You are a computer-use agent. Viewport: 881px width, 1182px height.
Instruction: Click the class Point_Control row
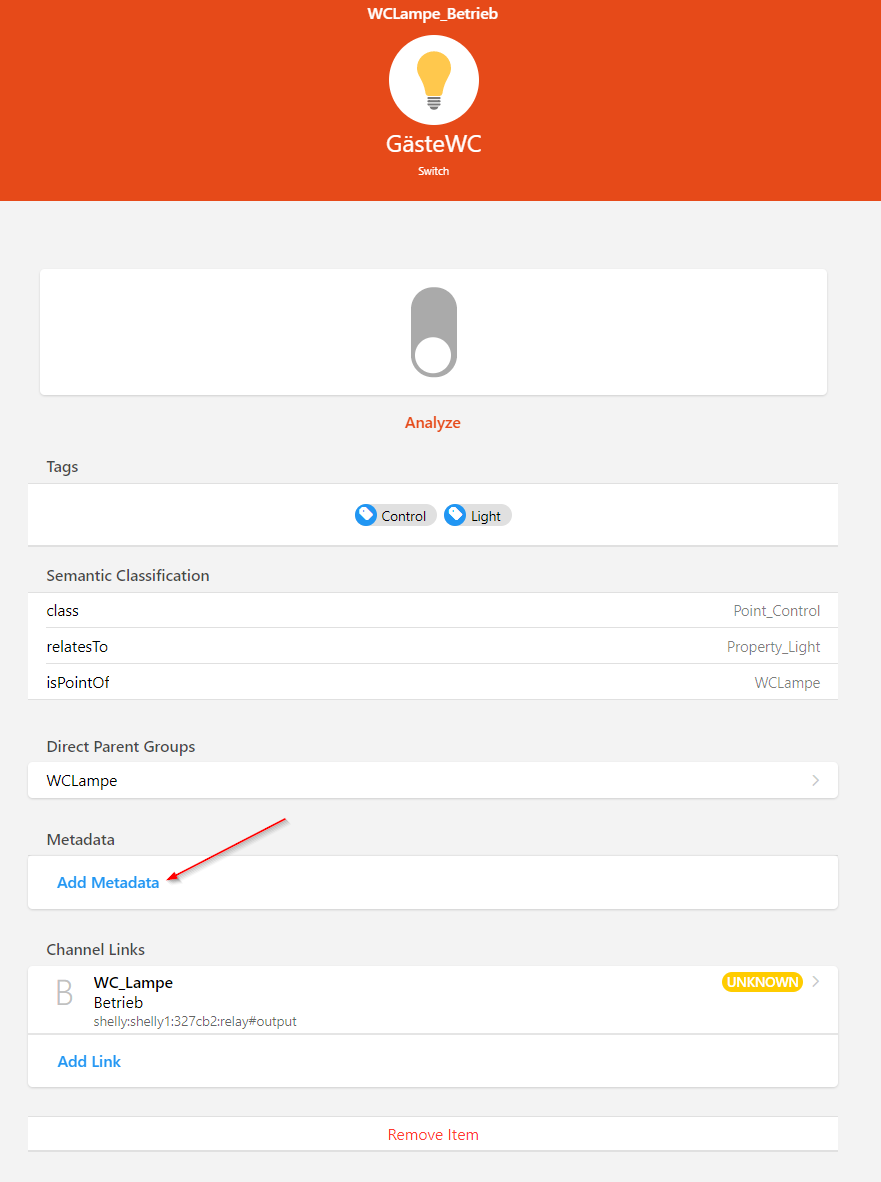pos(433,611)
